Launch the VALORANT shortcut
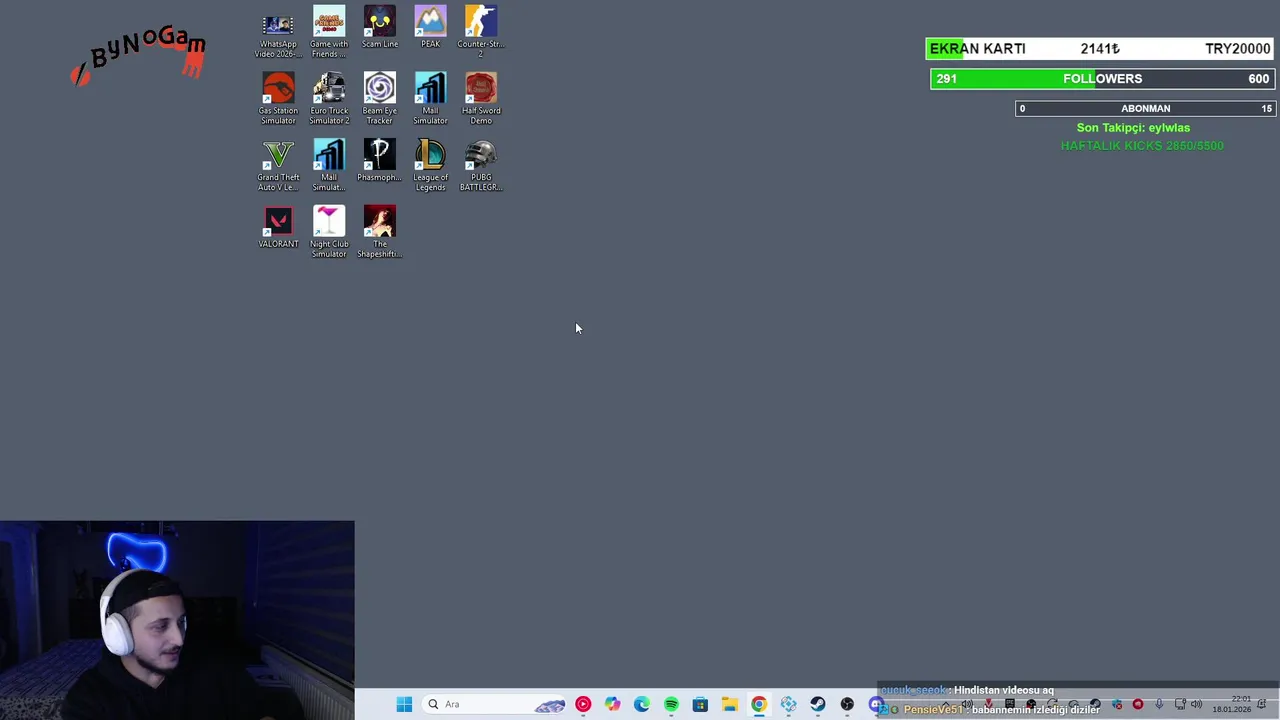1280x720 pixels. click(x=278, y=227)
